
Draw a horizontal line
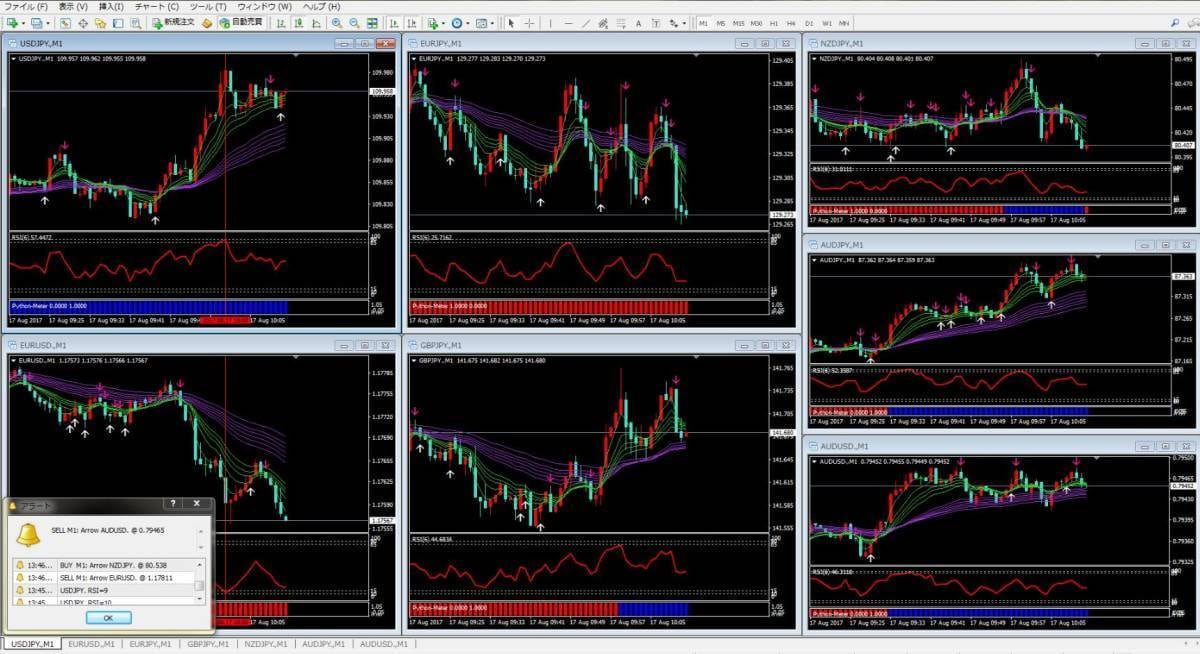pyautogui.click(x=569, y=23)
